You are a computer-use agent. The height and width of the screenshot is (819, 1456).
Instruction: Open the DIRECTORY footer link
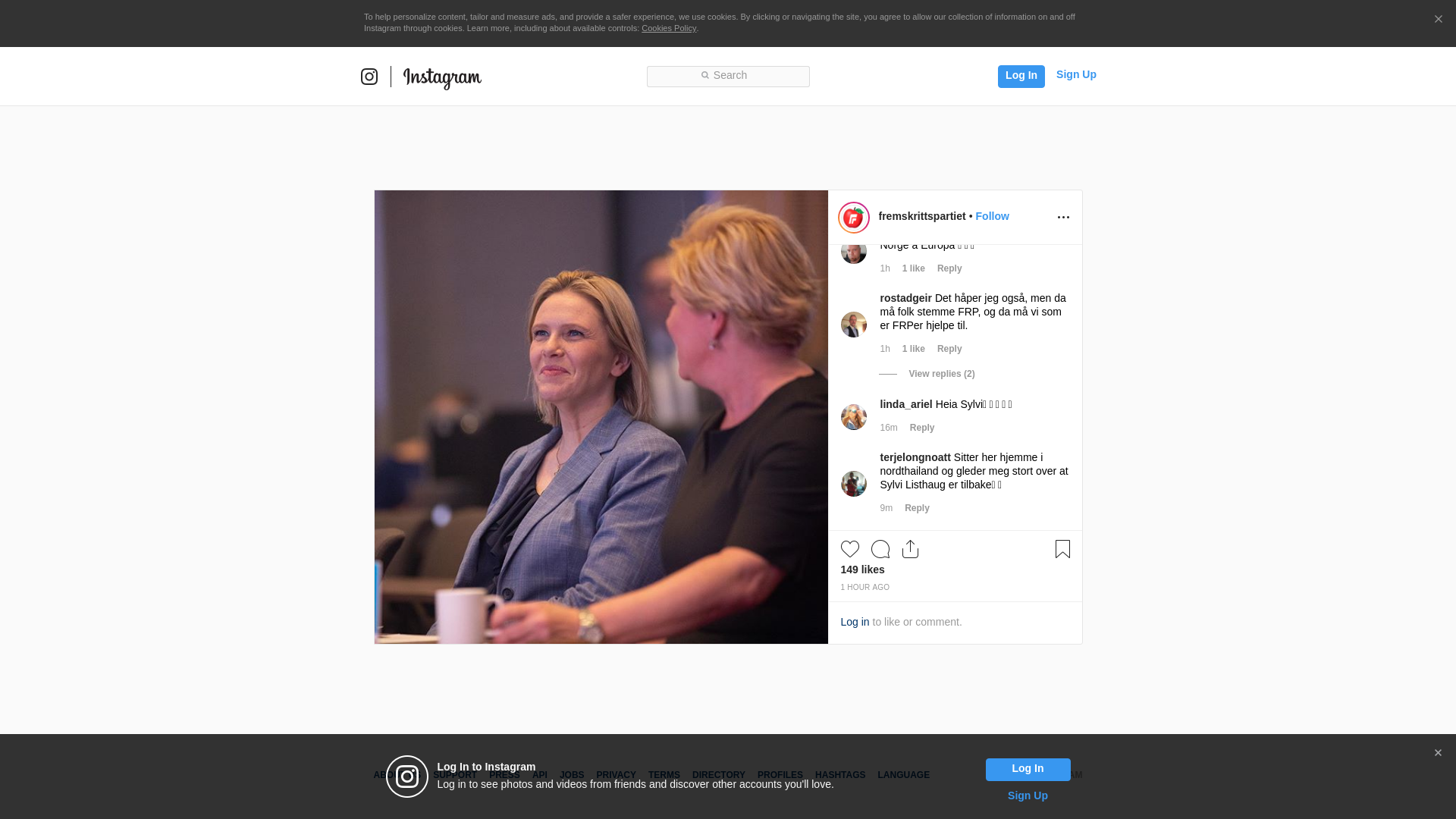pos(719,775)
